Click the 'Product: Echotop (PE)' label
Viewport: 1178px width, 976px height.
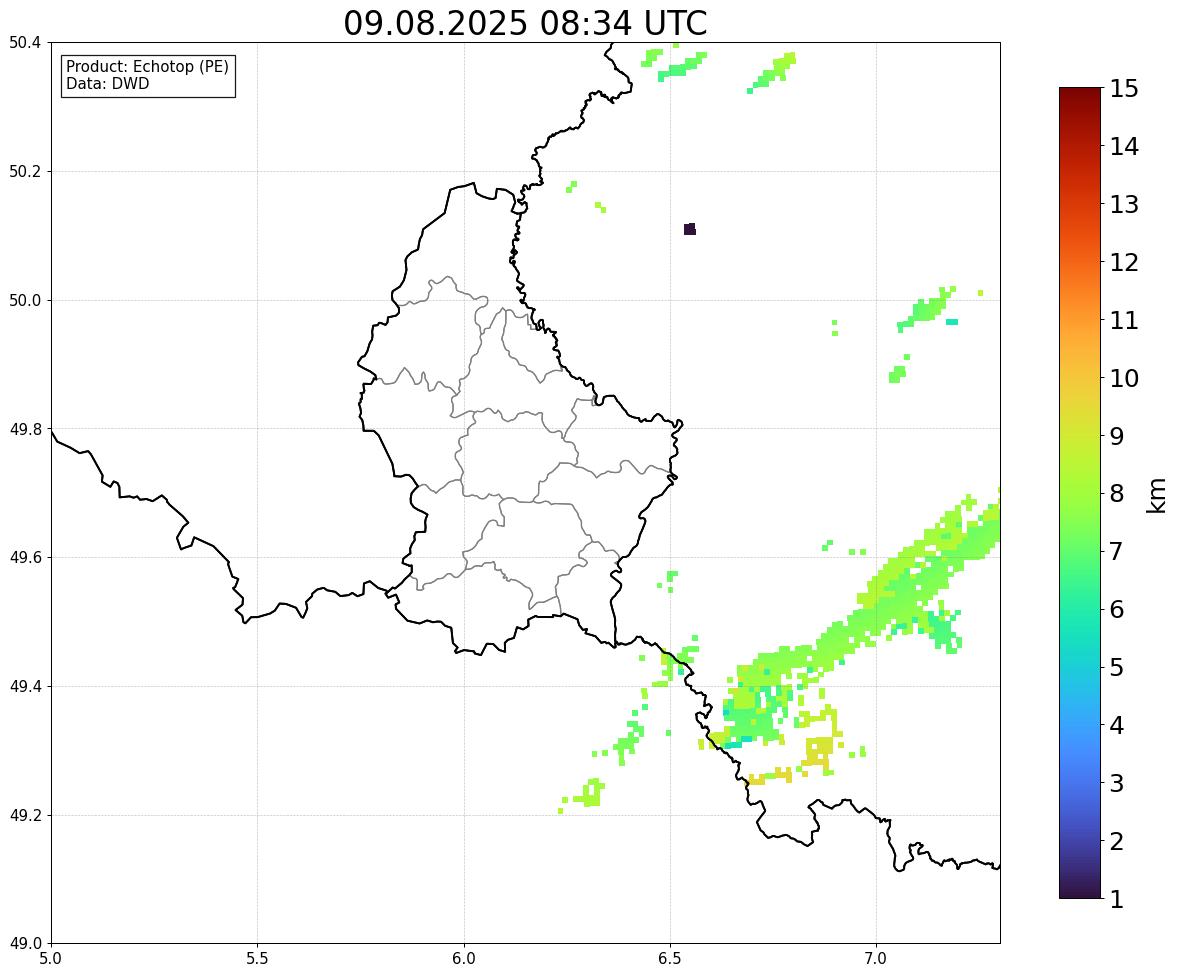click(147, 67)
